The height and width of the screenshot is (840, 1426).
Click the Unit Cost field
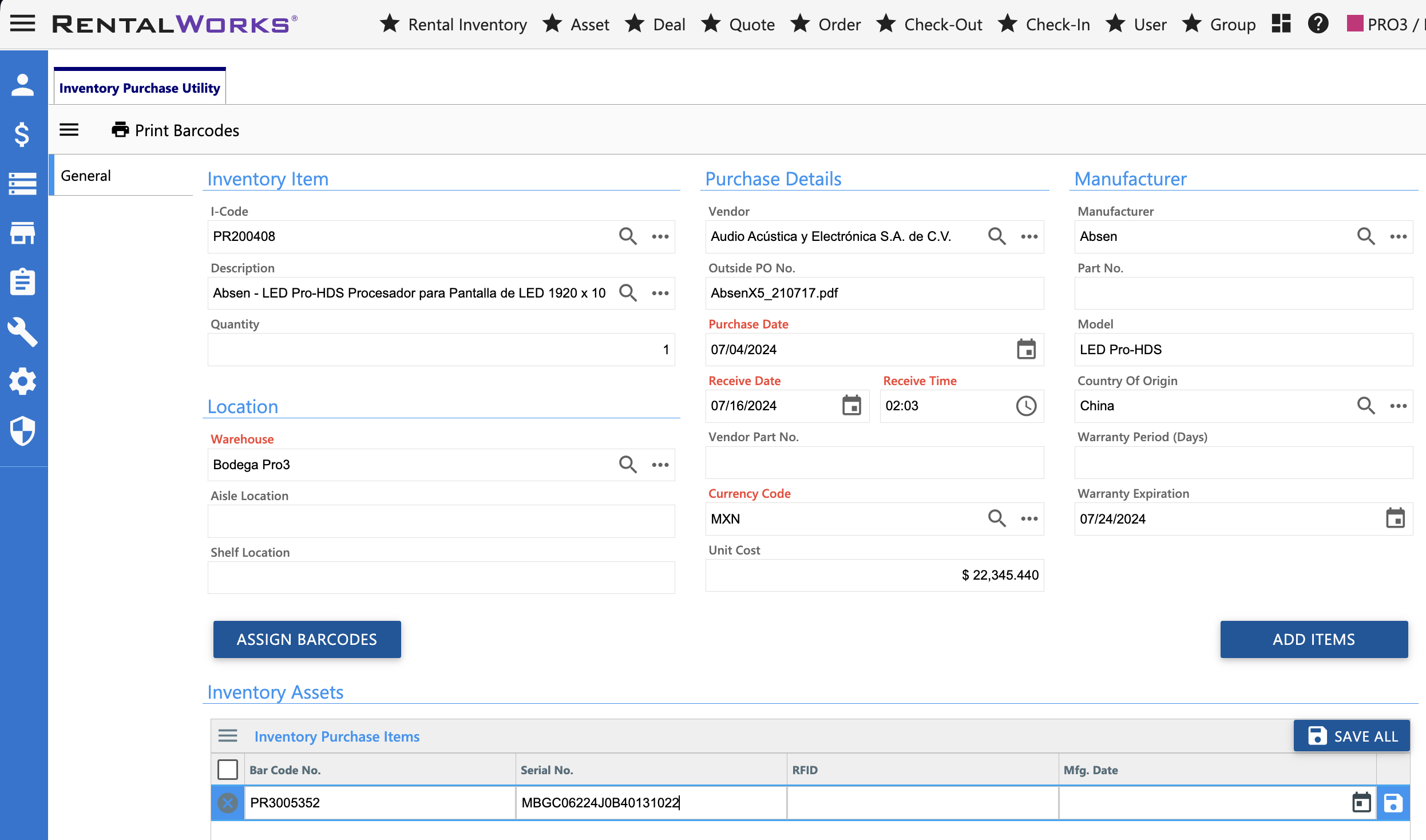tap(874, 575)
